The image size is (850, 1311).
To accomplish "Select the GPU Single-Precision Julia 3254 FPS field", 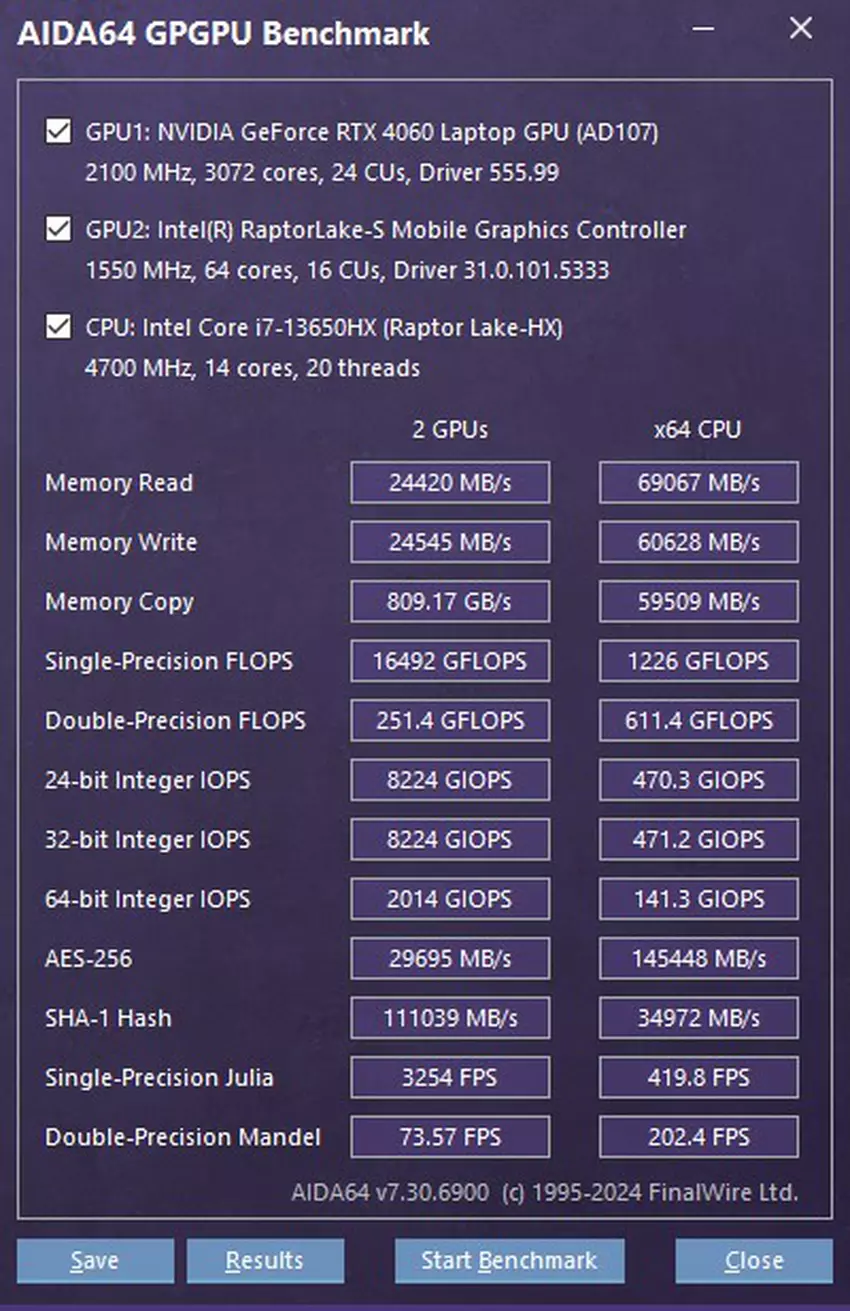I will click(450, 1078).
